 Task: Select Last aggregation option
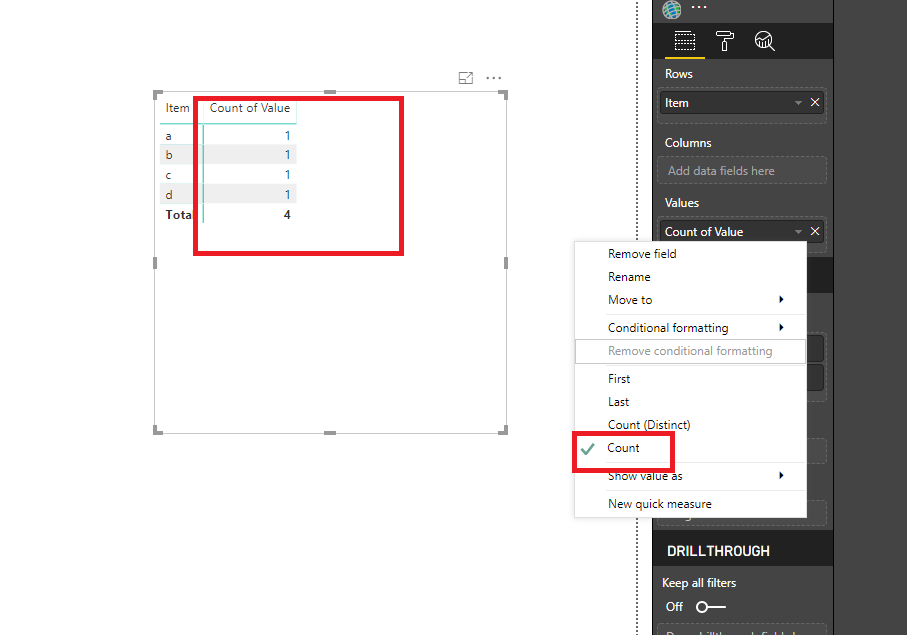click(x=691, y=402)
